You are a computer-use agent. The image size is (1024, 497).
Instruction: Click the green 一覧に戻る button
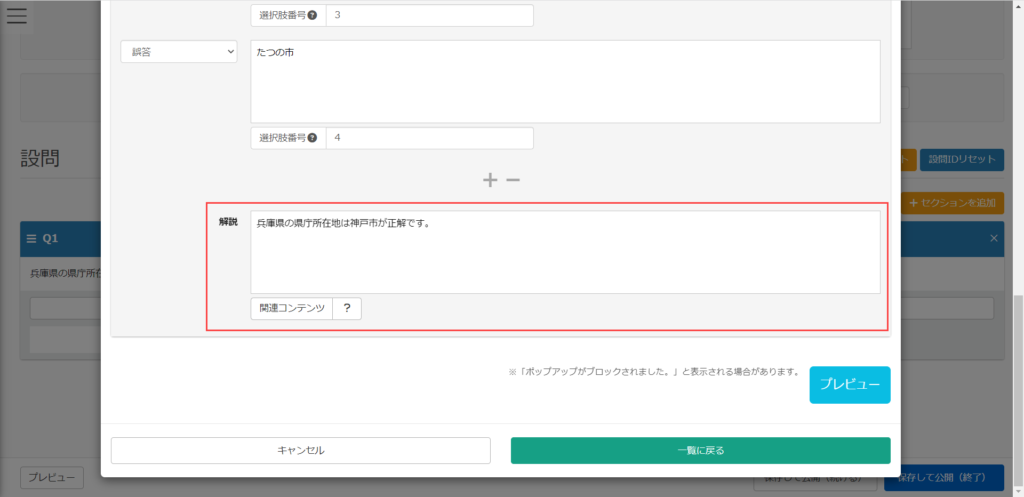pos(700,450)
